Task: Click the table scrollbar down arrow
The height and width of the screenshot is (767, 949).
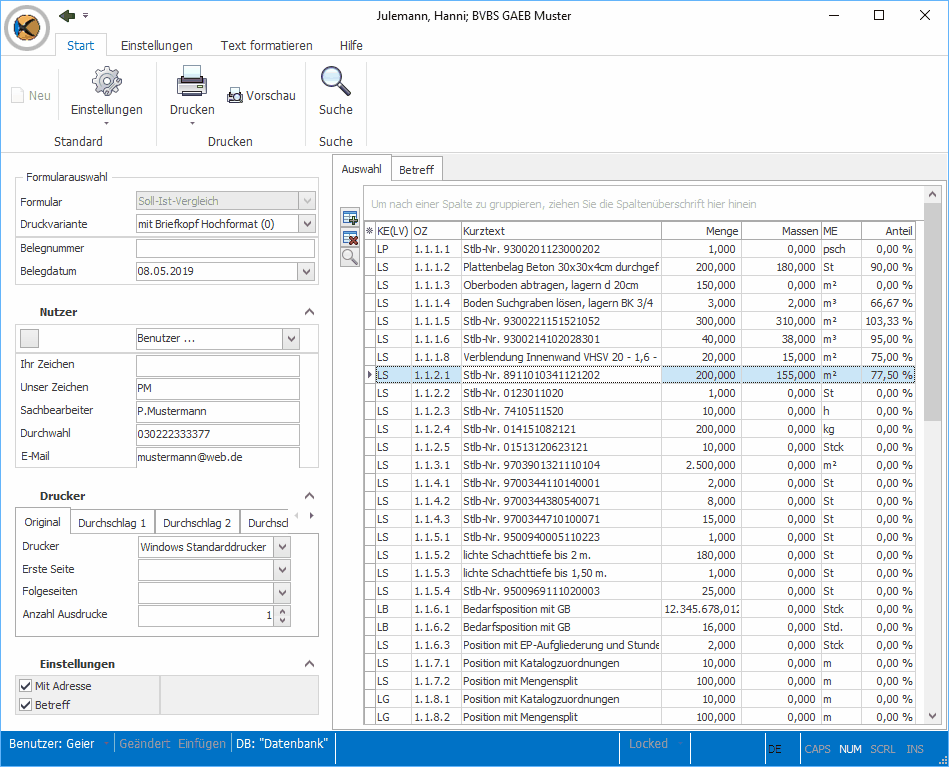Action: point(932,716)
